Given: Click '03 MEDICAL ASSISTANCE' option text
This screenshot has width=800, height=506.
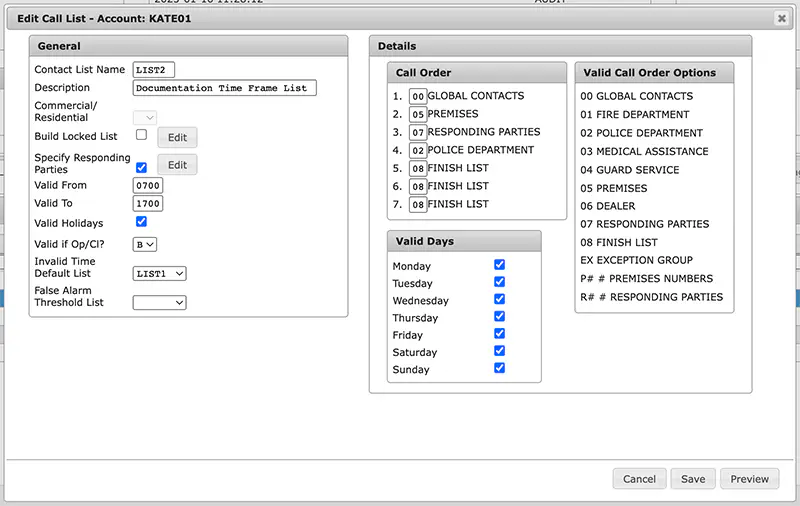Looking at the screenshot, I should pyautogui.click(x=644, y=151).
